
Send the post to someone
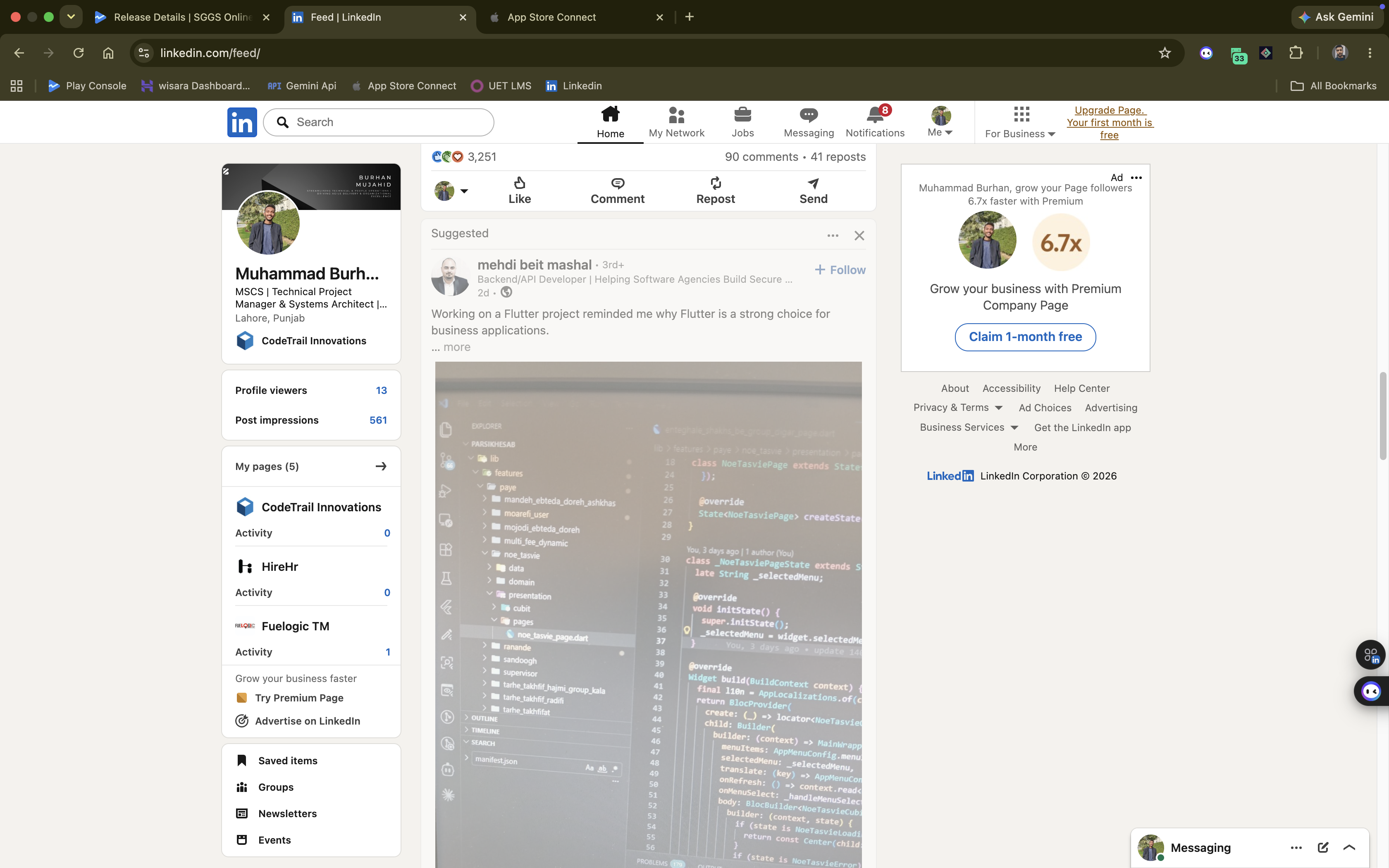point(813,191)
